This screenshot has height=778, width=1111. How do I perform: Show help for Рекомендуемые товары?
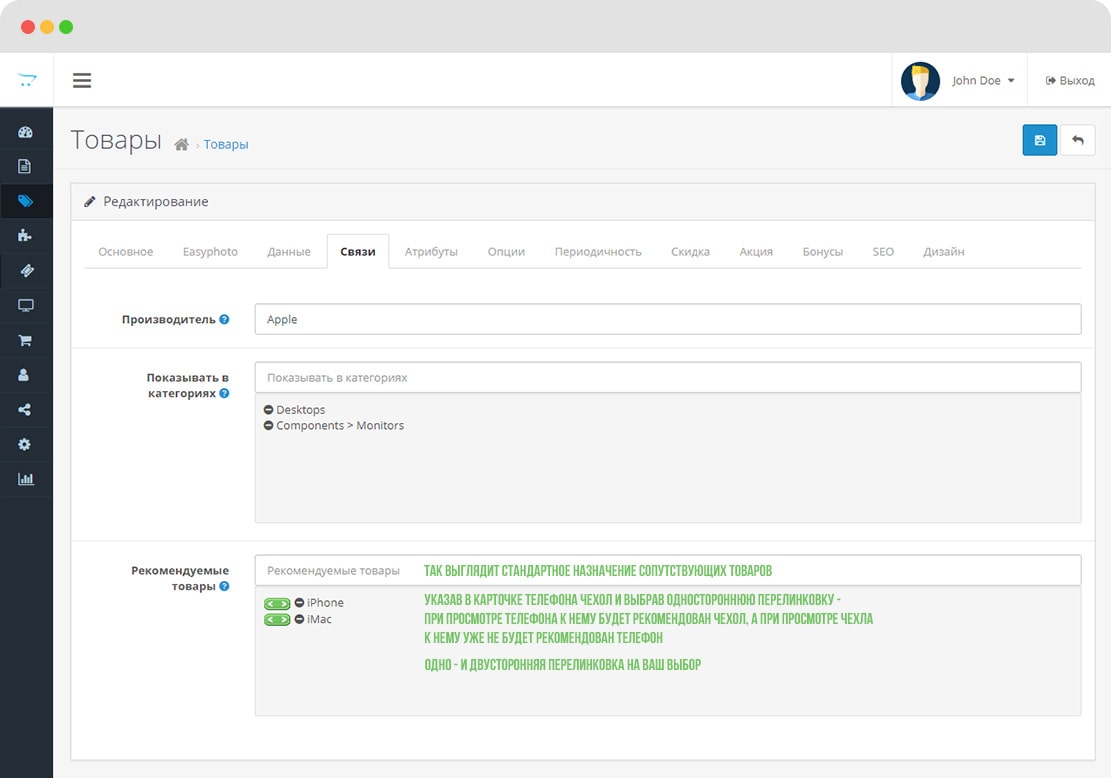(x=224, y=586)
